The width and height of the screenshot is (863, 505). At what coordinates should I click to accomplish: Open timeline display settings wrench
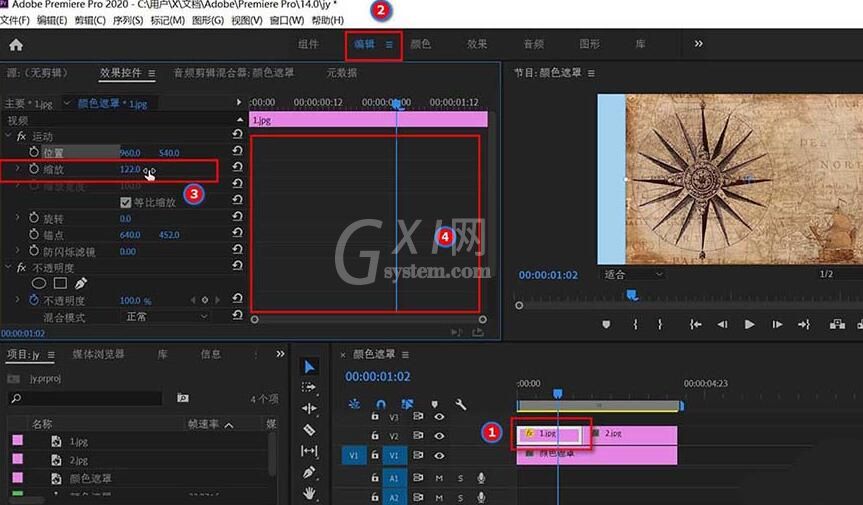pyautogui.click(x=461, y=405)
